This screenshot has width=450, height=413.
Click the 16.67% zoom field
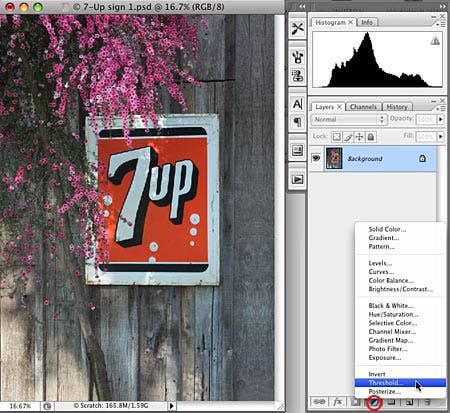(20, 406)
